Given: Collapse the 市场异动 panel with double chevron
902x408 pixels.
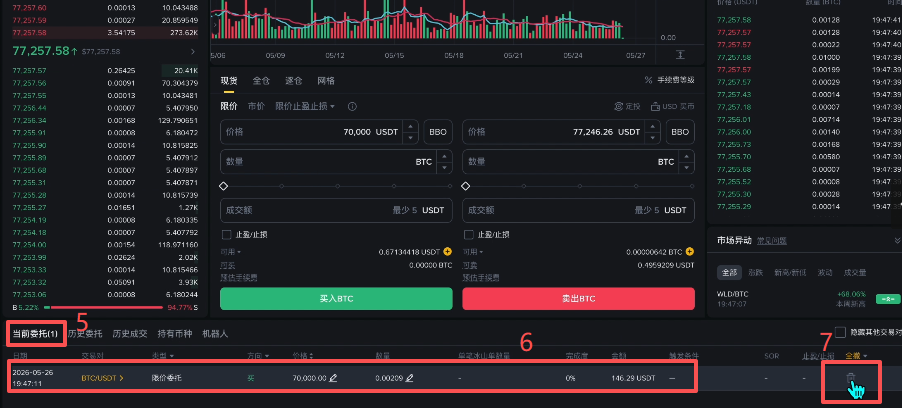Looking at the screenshot, I should (x=897, y=240).
